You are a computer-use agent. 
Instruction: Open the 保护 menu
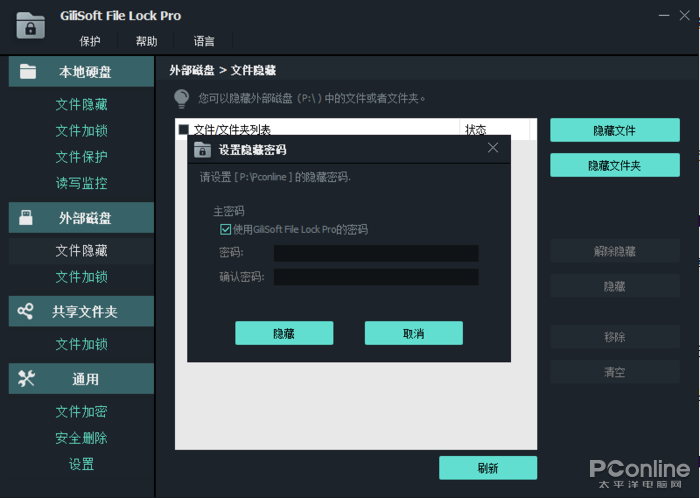pyautogui.click(x=90, y=41)
